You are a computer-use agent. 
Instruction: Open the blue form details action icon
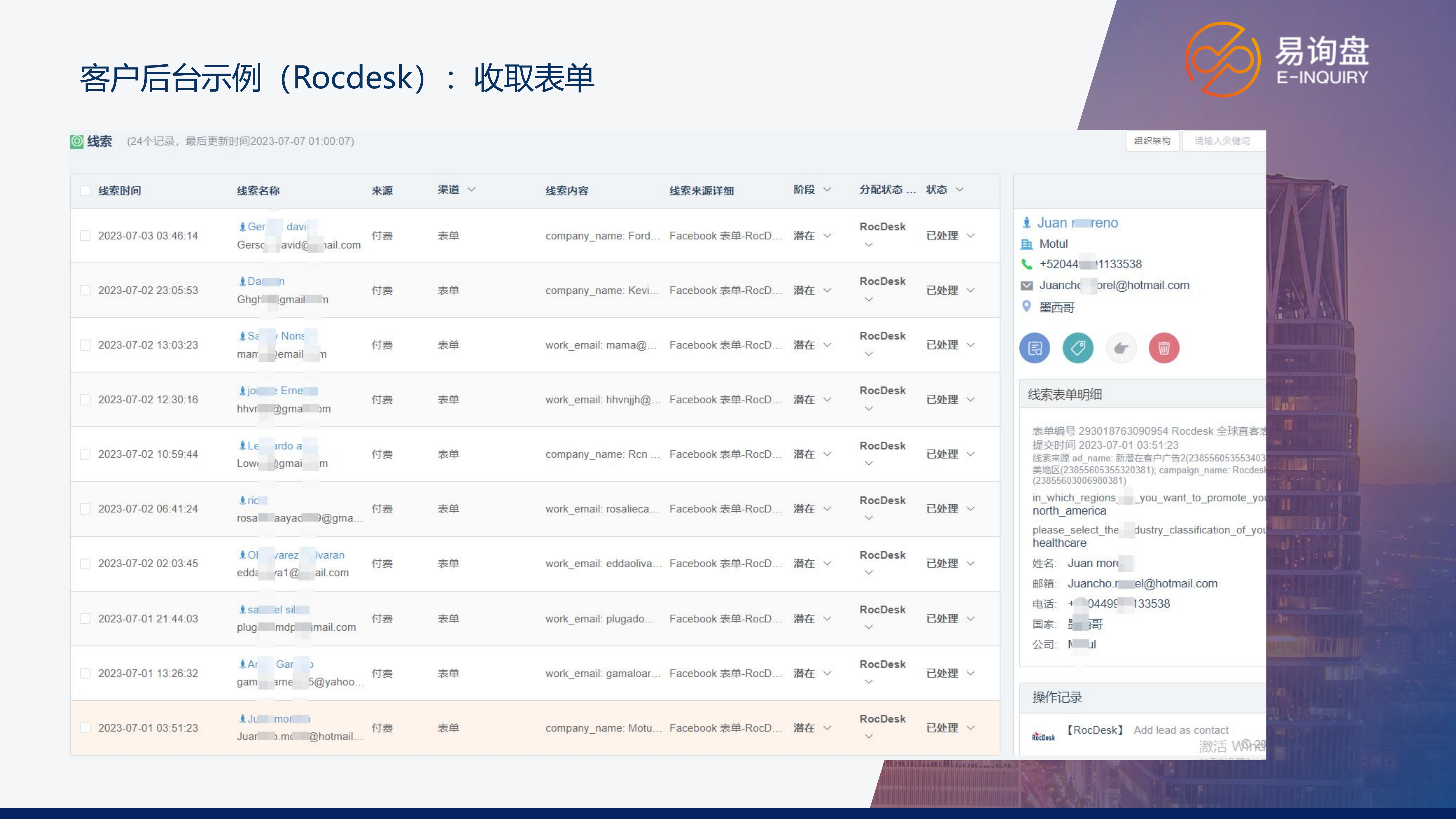coord(1034,348)
